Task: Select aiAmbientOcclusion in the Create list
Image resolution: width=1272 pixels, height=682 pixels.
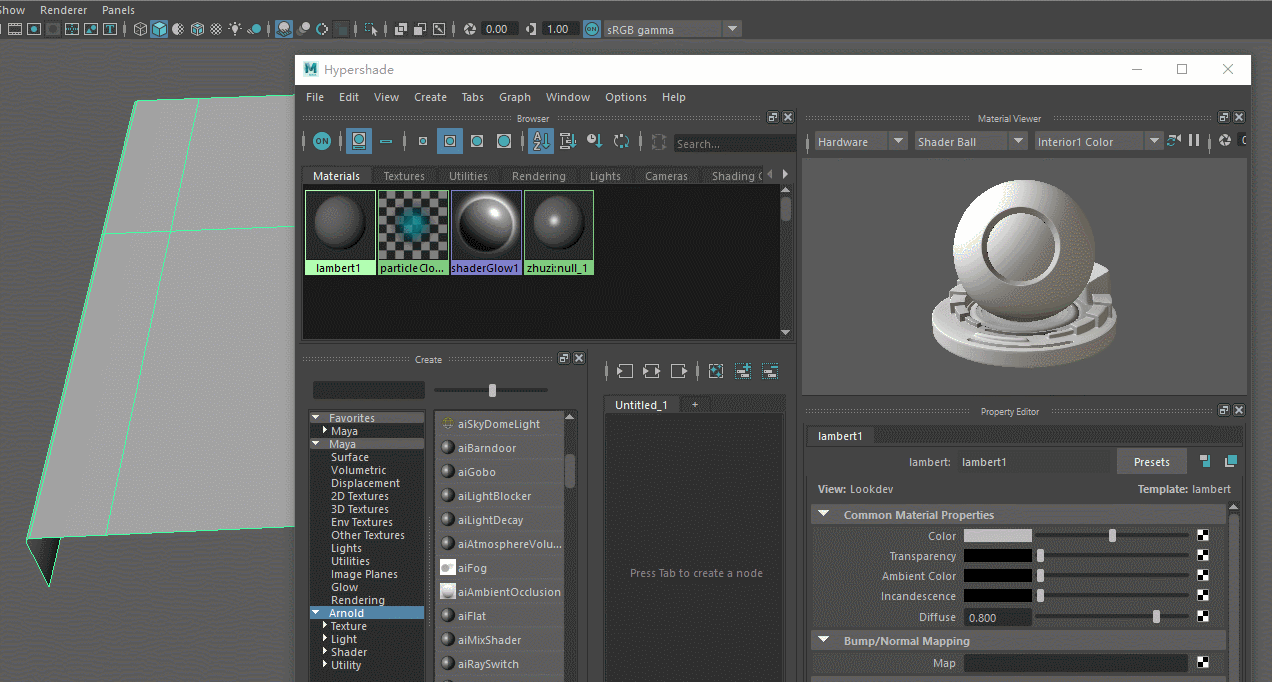Action: pyautogui.click(x=499, y=592)
